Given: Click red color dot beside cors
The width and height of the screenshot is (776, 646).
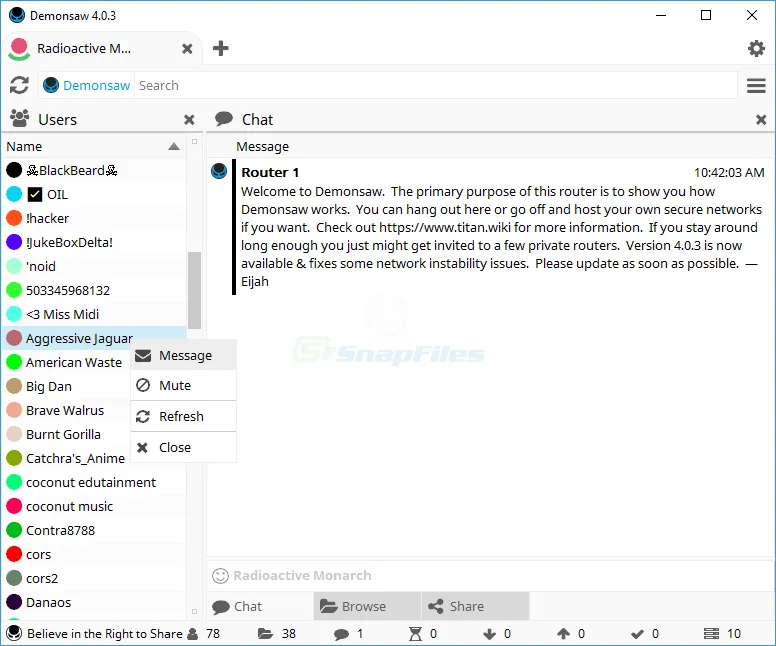Looking at the screenshot, I should pyautogui.click(x=14, y=554).
